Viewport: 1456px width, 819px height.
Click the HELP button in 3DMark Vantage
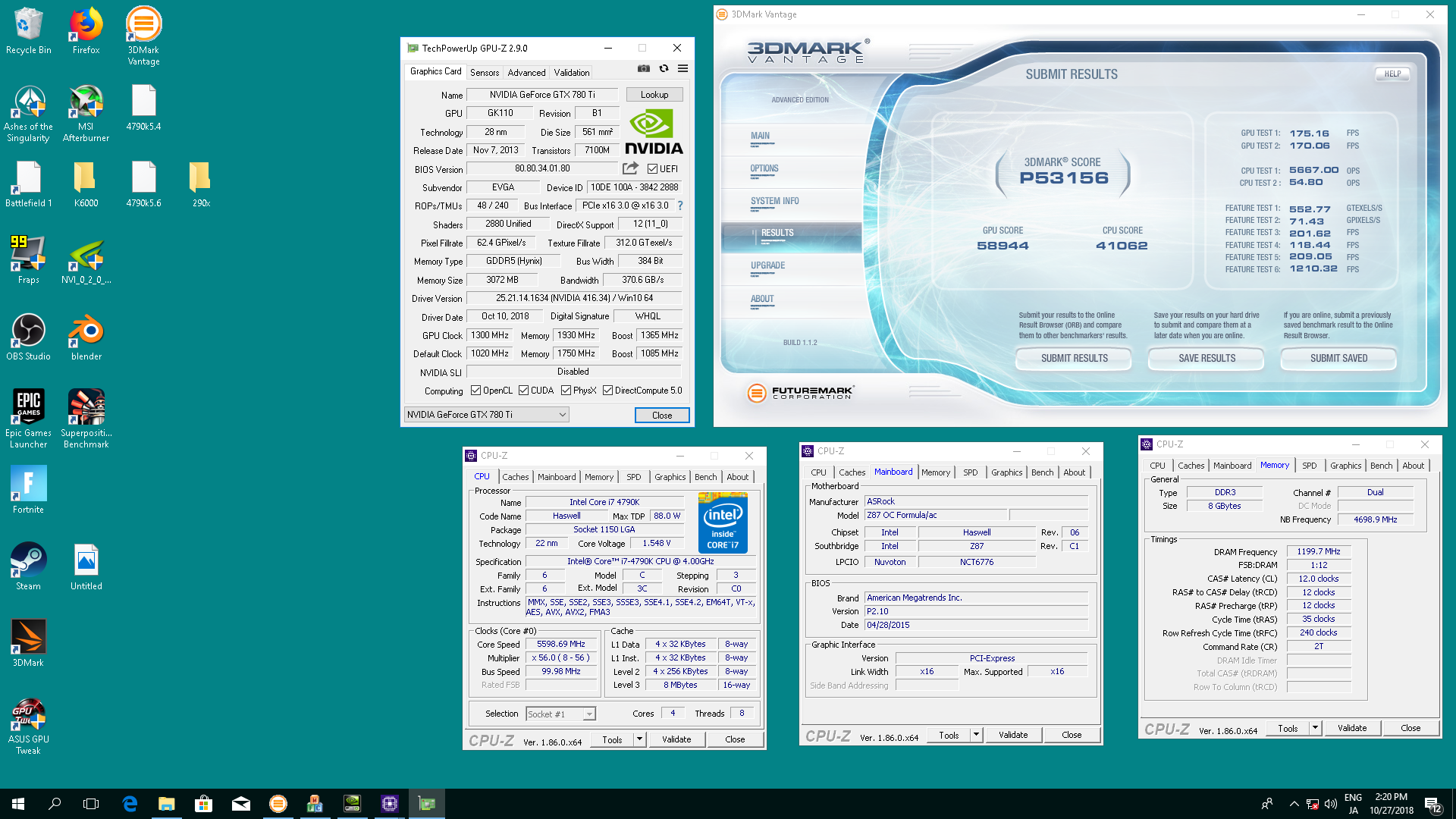(1392, 74)
